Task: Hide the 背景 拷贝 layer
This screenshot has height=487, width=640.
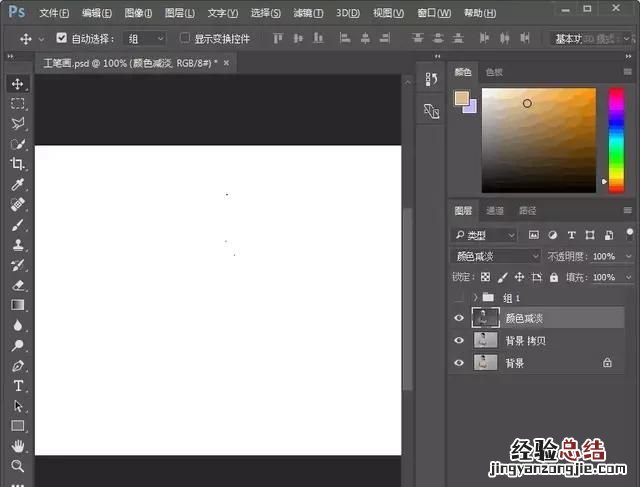Action: tap(459, 341)
